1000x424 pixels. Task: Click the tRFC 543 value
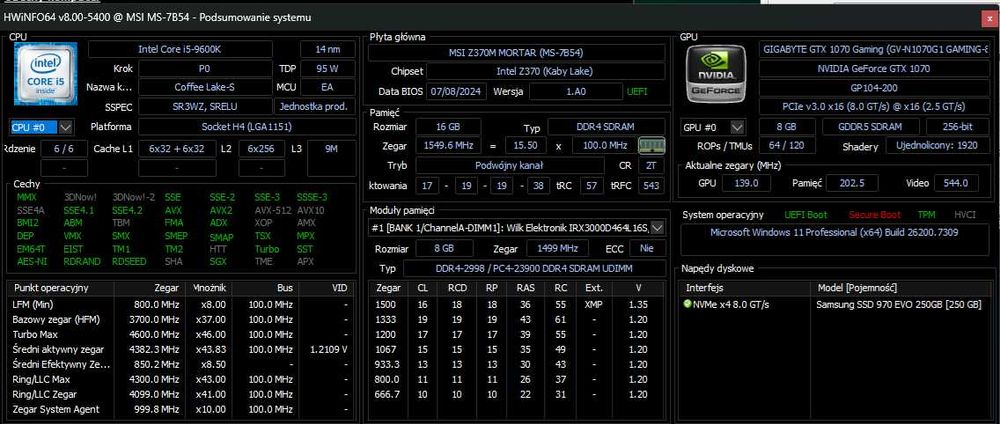(x=651, y=186)
